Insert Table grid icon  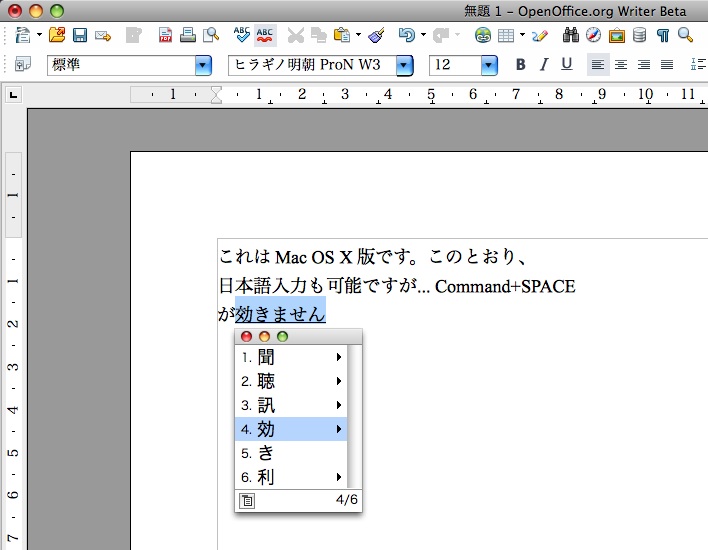click(506, 35)
